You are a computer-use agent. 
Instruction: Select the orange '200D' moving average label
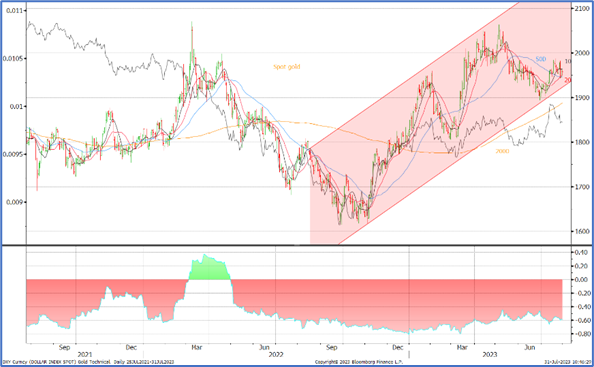(x=503, y=151)
